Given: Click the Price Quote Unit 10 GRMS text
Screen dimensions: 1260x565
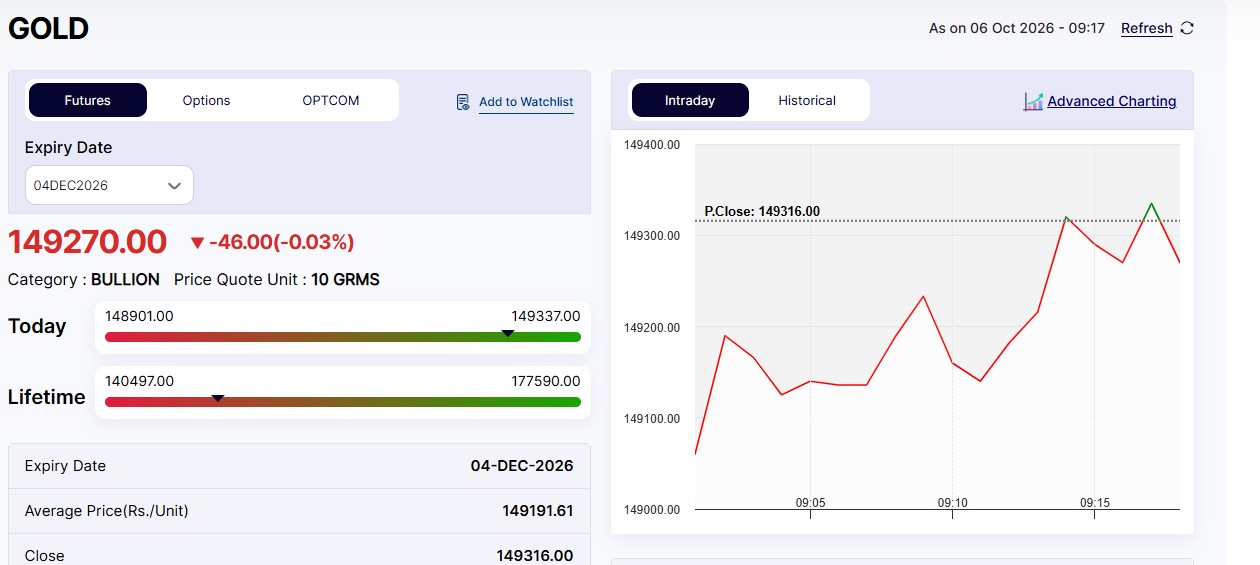Looking at the screenshot, I should (277, 279).
